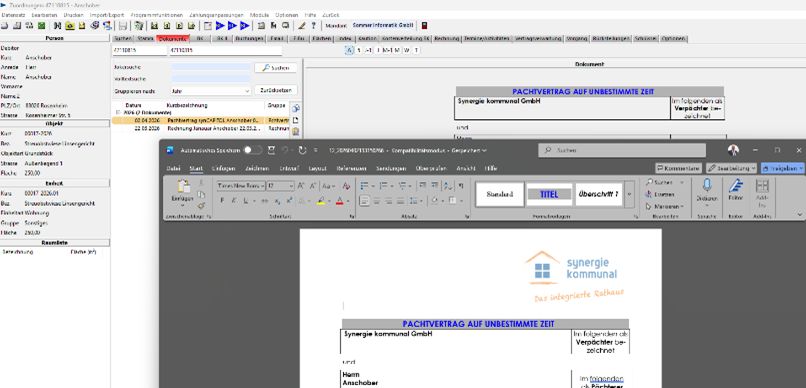
Task: Select the Buchungen tab
Action: [x=249, y=39]
